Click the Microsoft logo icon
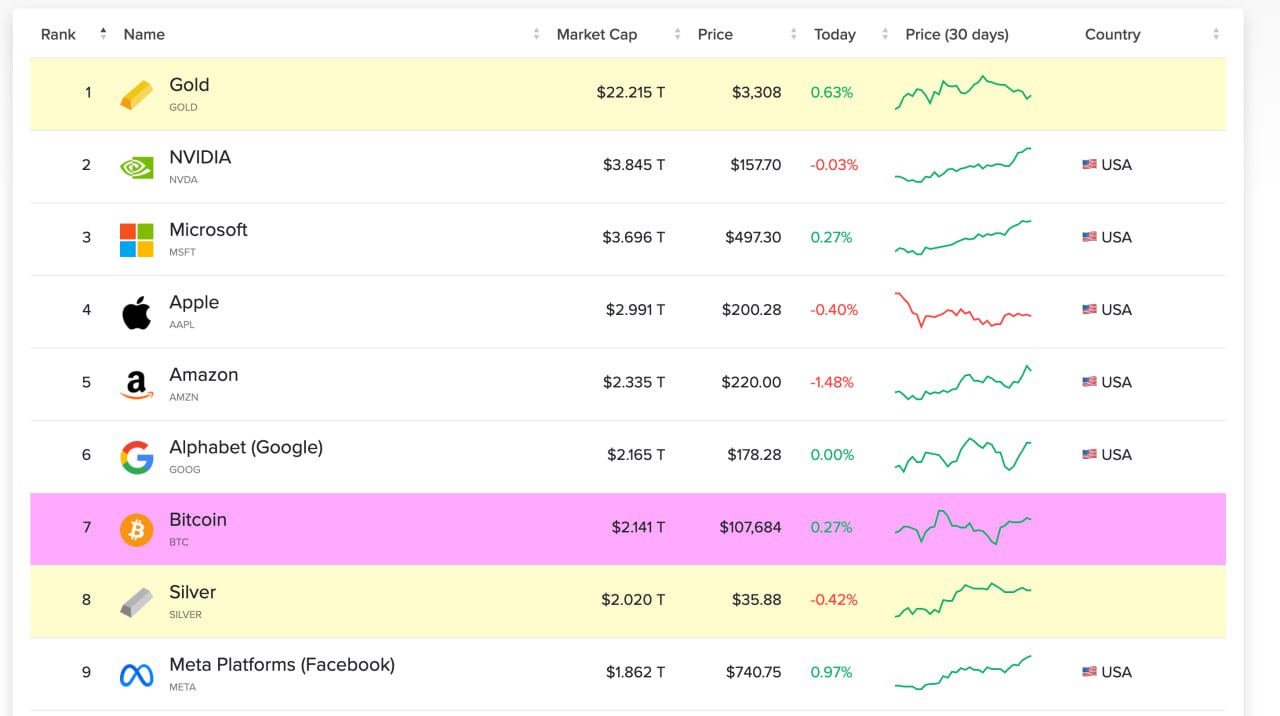Image resolution: width=1280 pixels, height=716 pixels. 137,240
